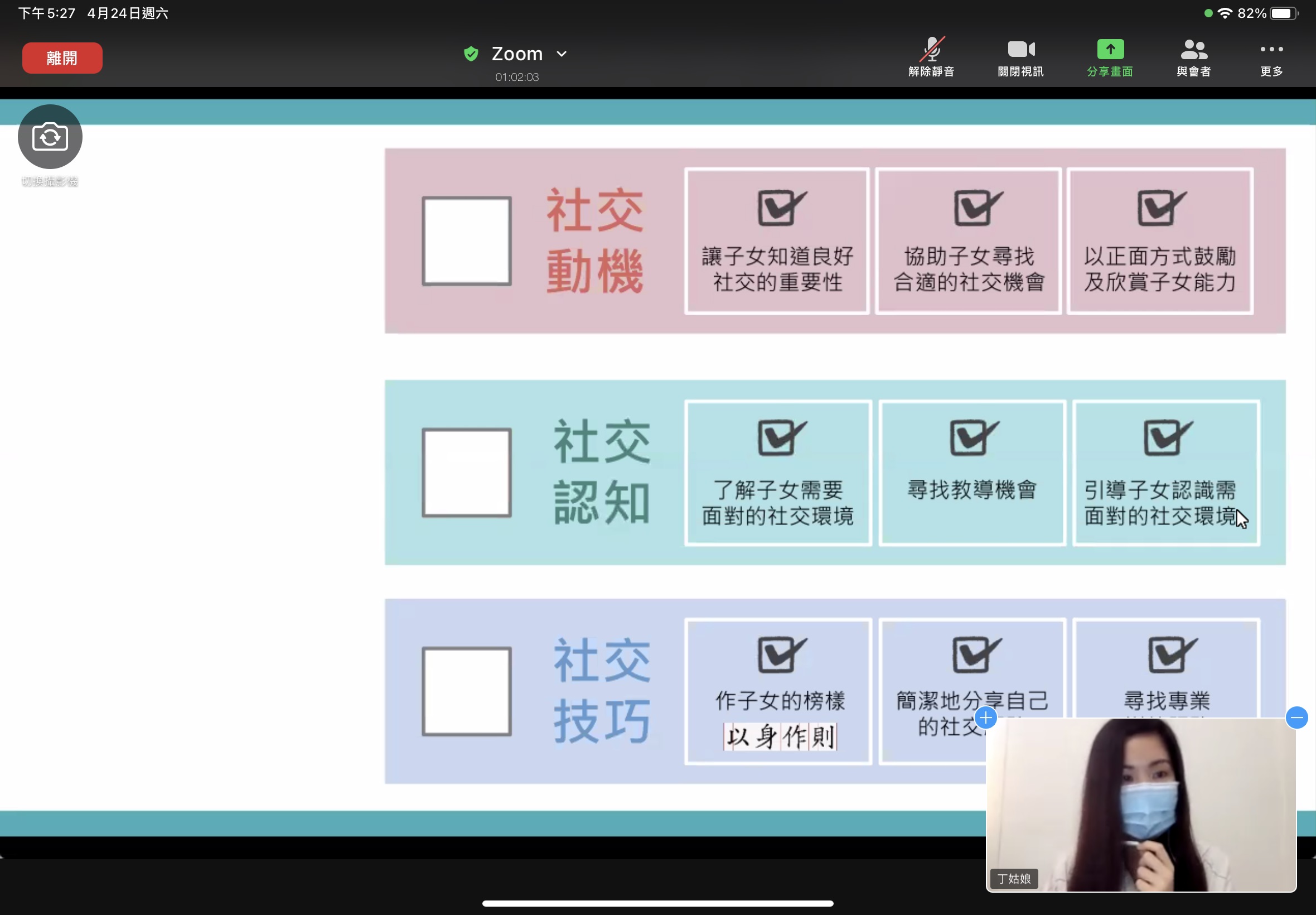Screen dimensions: 1316x915
Task: Click text 讓子女知道良好社交的重要性
Action: [x=777, y=269]
